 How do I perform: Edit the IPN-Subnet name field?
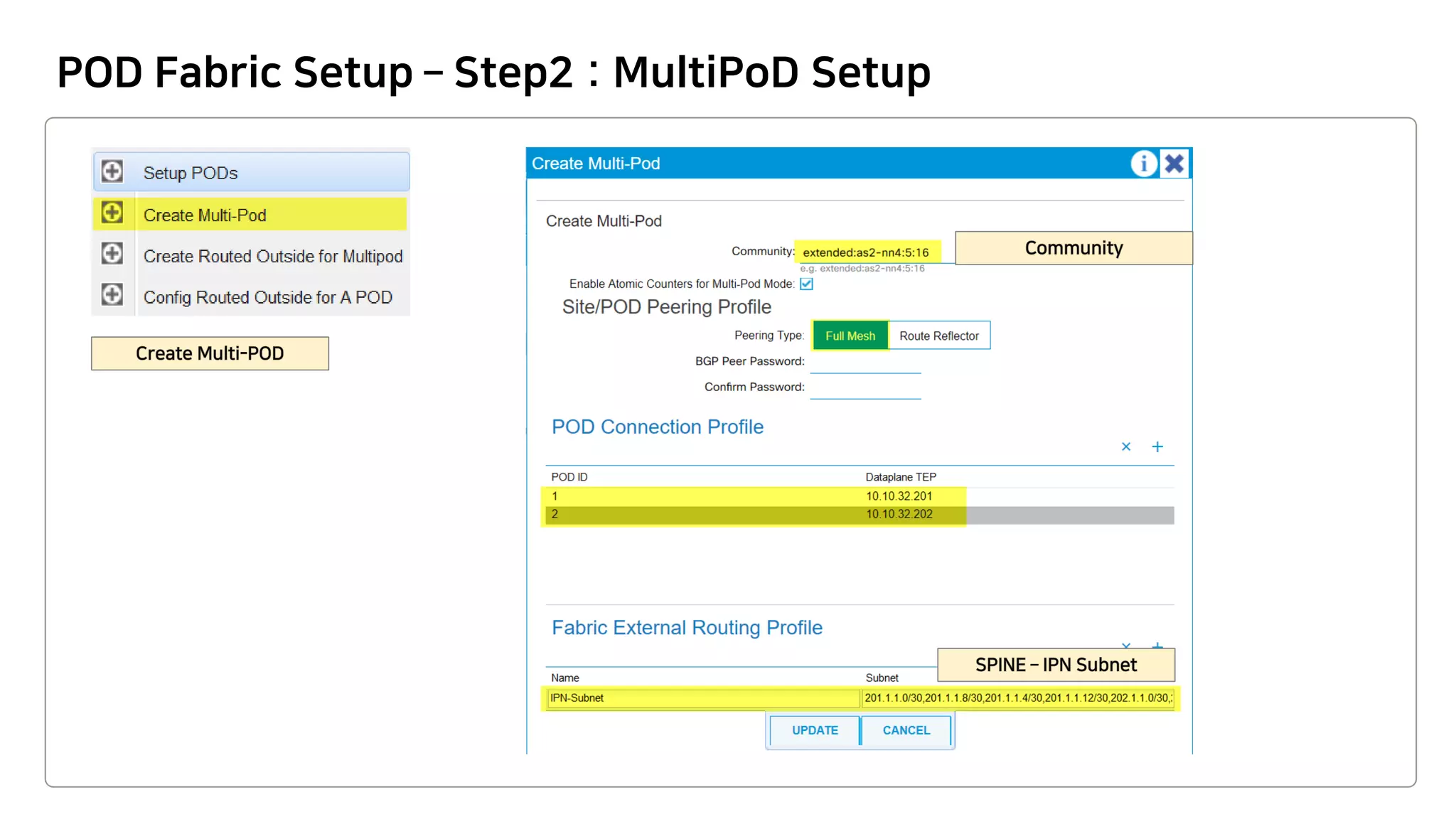(x=702, y=698)
